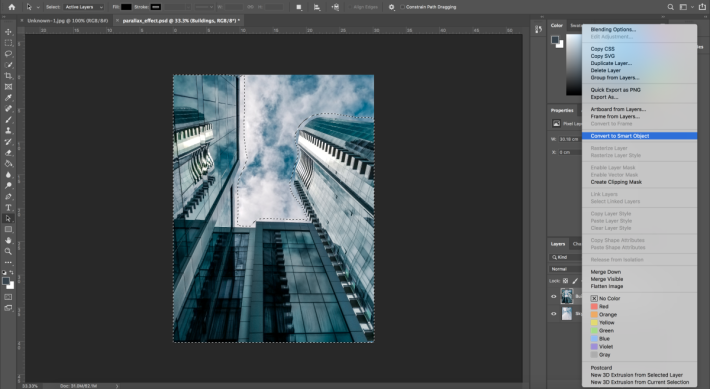Screen dimensions: 710x389
Task: Choose Convert to Smart Object
Action: pos(639,136)
